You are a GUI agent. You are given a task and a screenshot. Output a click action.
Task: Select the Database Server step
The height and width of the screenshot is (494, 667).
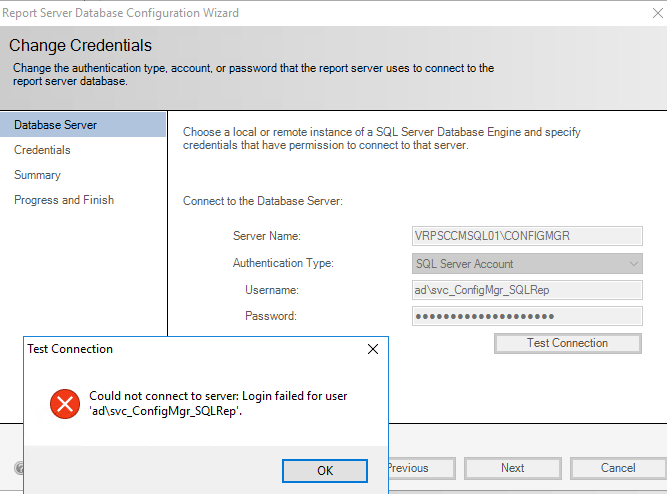(83, 125)
